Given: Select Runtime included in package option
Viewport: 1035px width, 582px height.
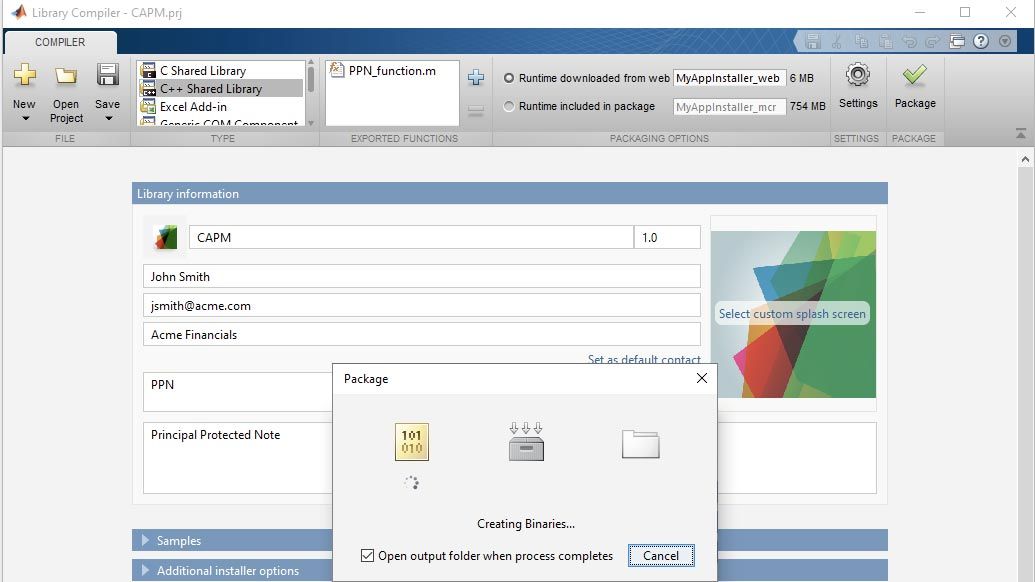Looking at the screenshot, I should point(510,106).
